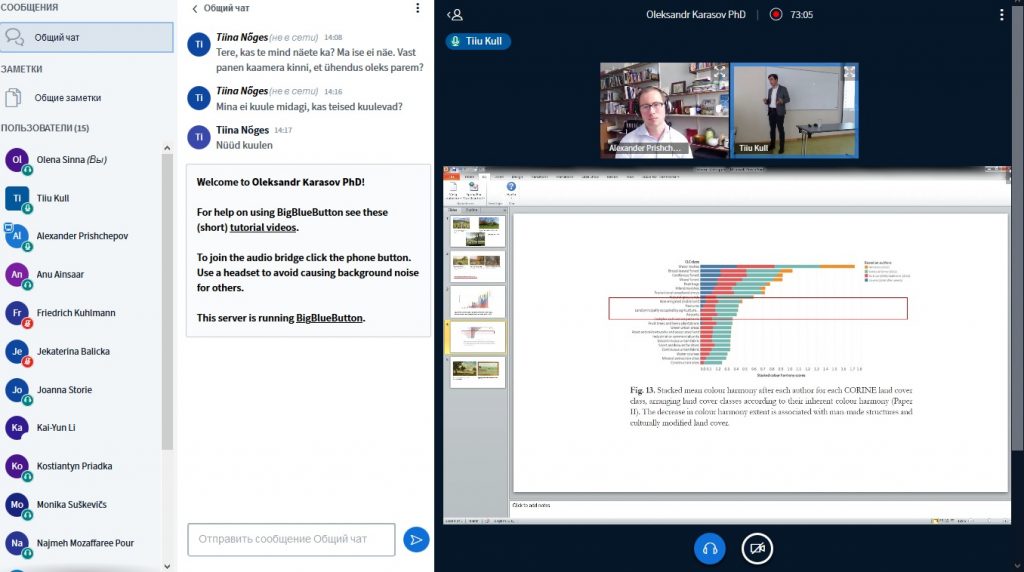
Task: Toggle the user list panel icon
Action: coord(456,15)
